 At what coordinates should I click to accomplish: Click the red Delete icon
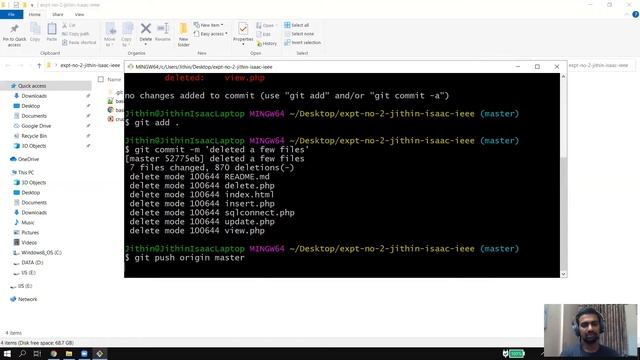tap(146, 29)
